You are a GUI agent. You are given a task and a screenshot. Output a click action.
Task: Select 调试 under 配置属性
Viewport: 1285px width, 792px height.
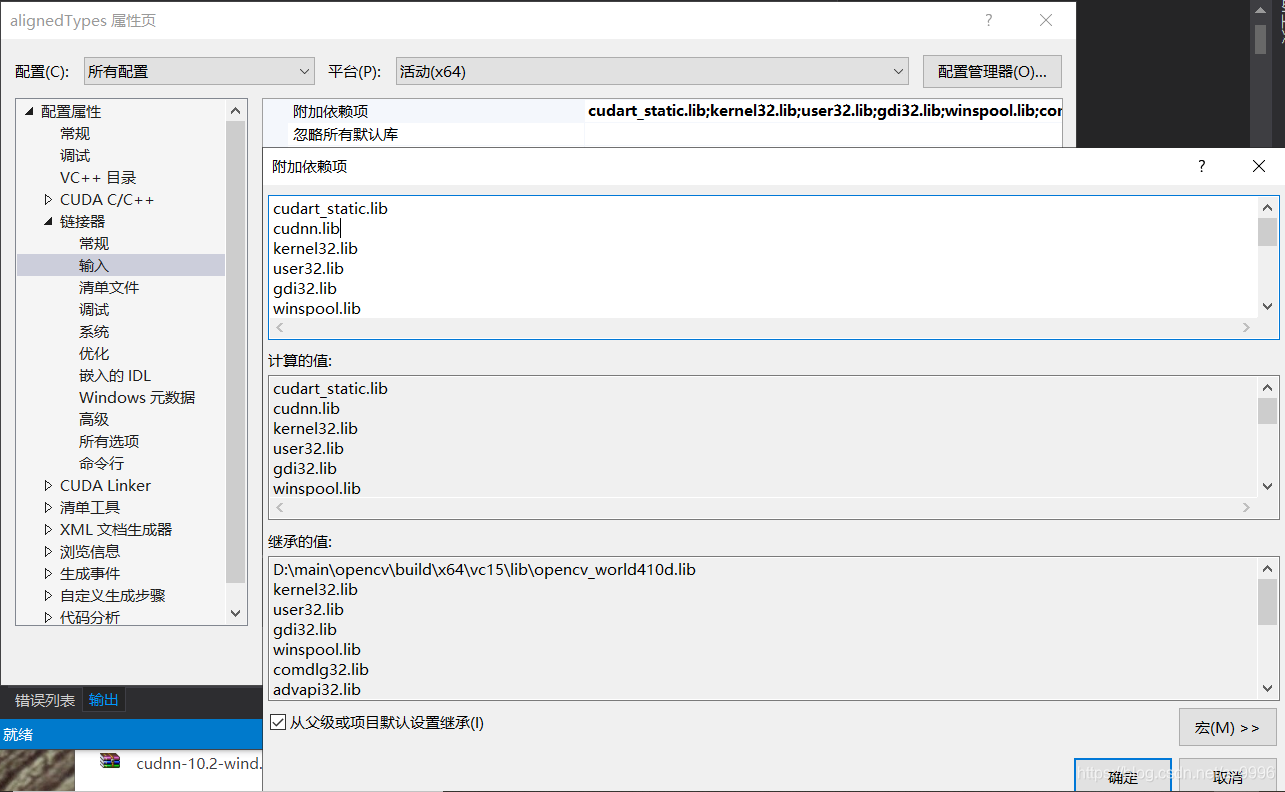75,155
